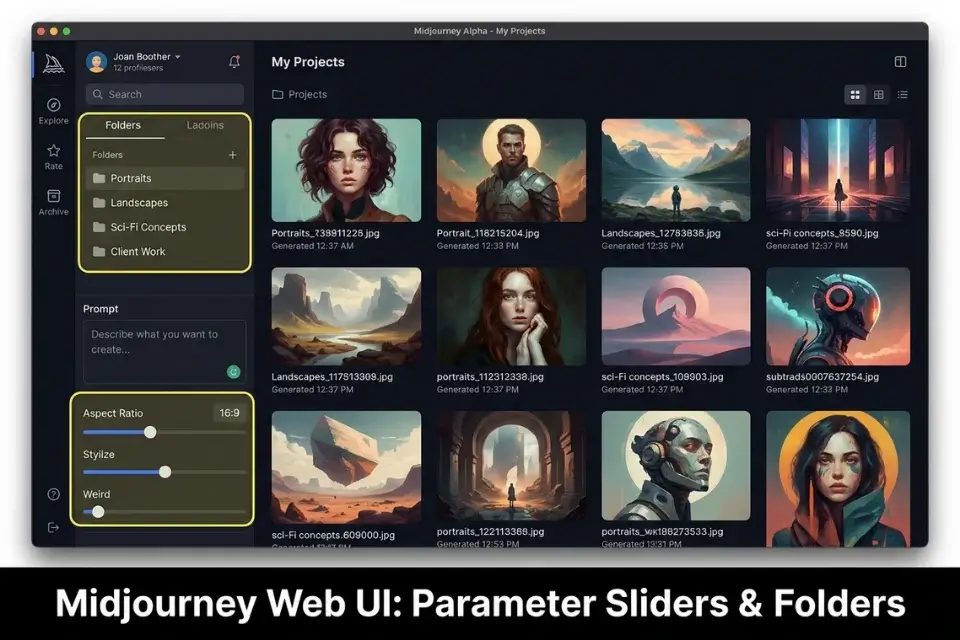Click the 16:9 aspect ratio value

click(229, 413)
